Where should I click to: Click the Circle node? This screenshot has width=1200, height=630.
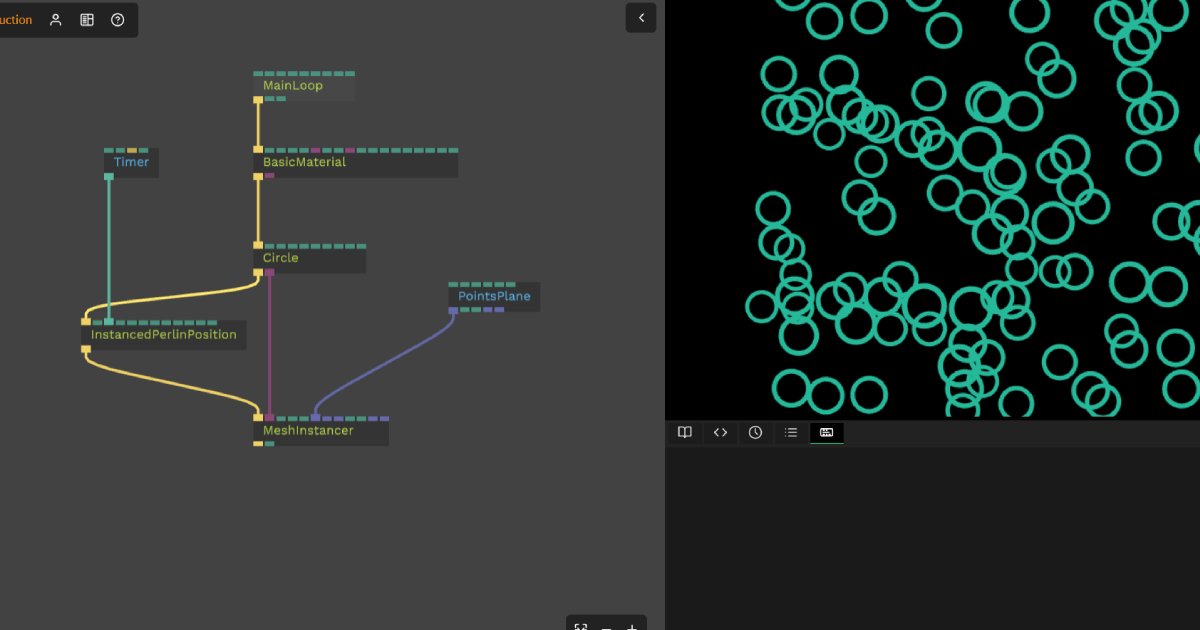point(280,257)
